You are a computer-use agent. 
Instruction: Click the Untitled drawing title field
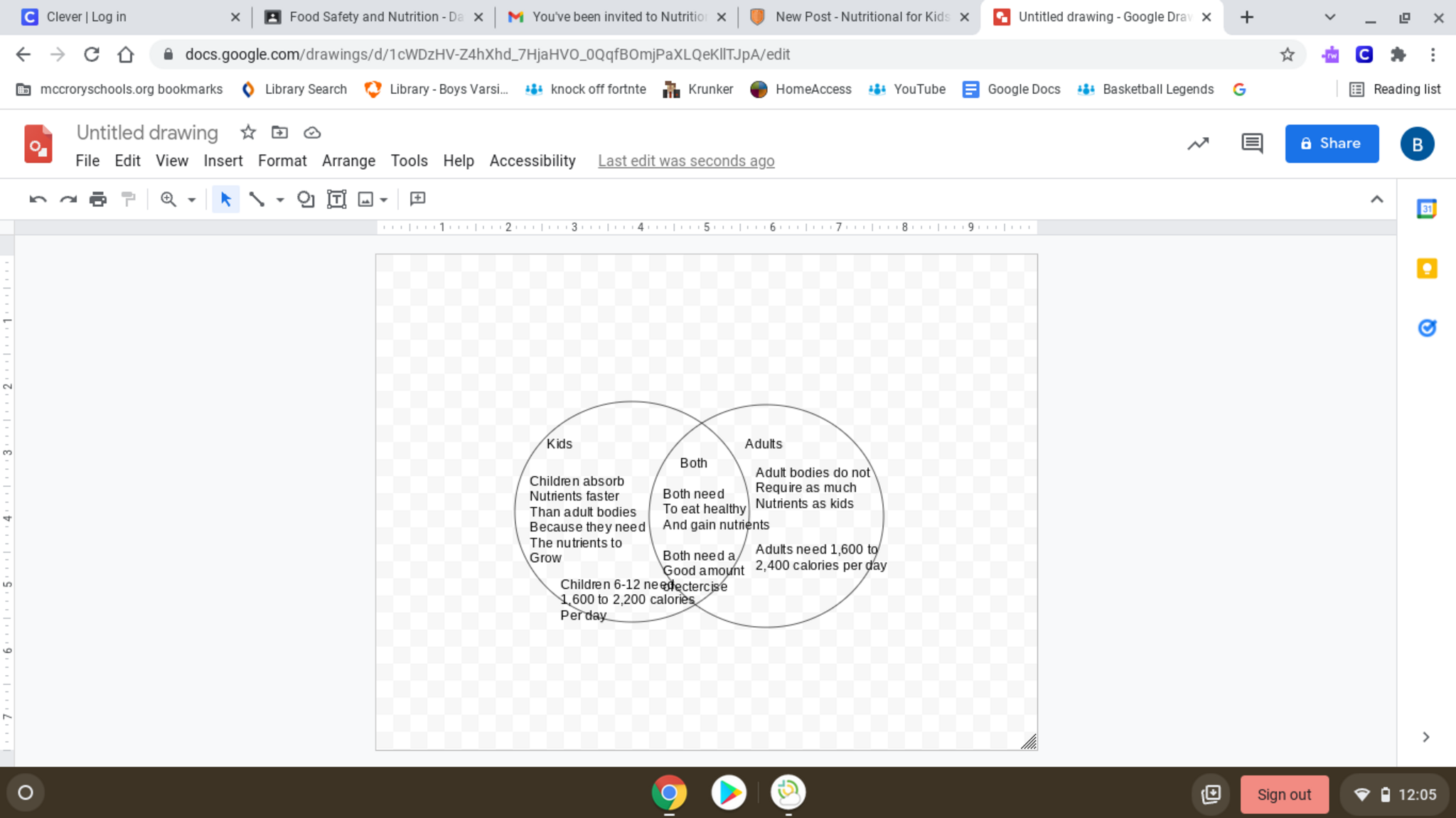pyautogui.click(x=147, y=133)
